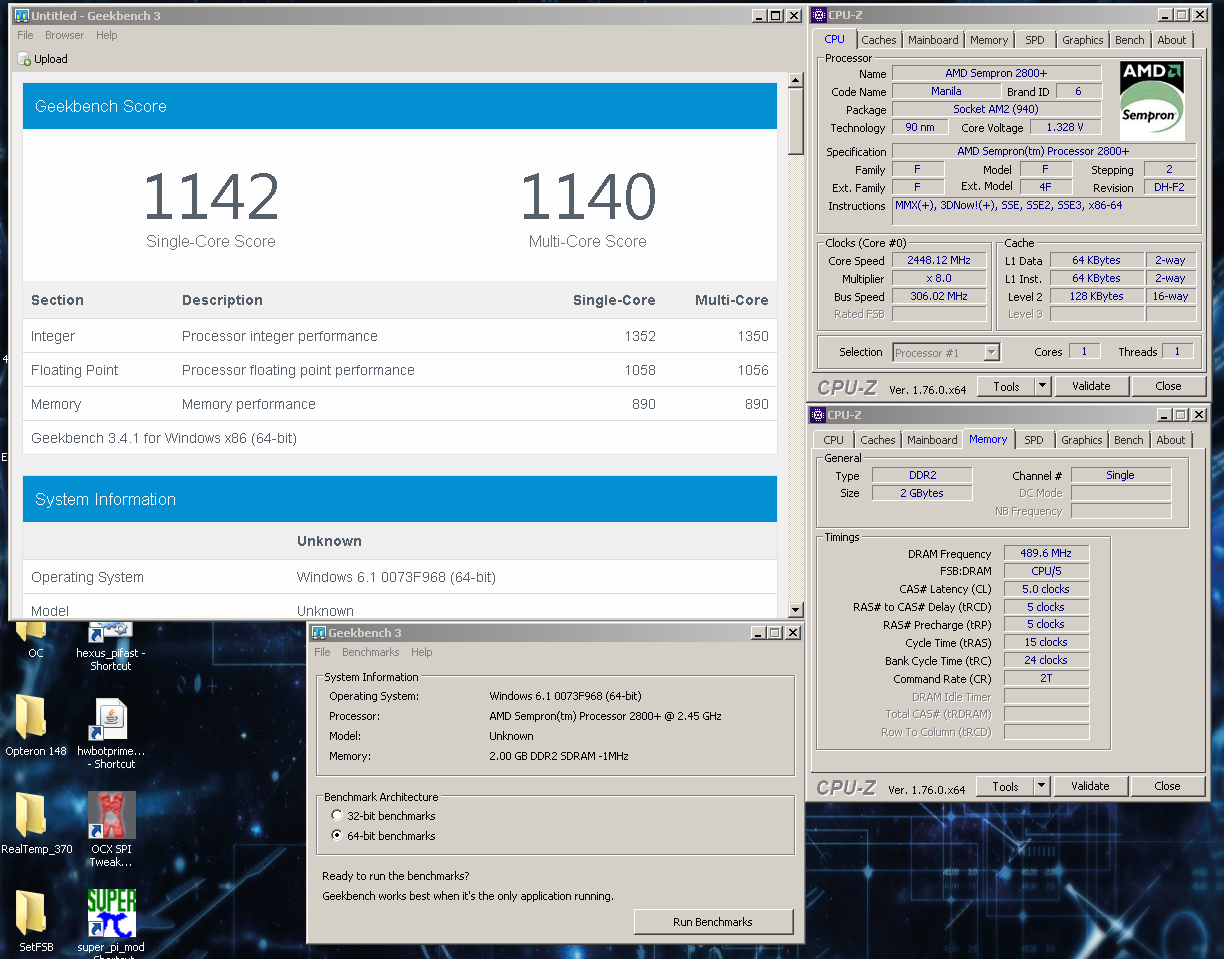Click the Integer row in score table
Viewport: 1224px width, 959px height.
400,336
